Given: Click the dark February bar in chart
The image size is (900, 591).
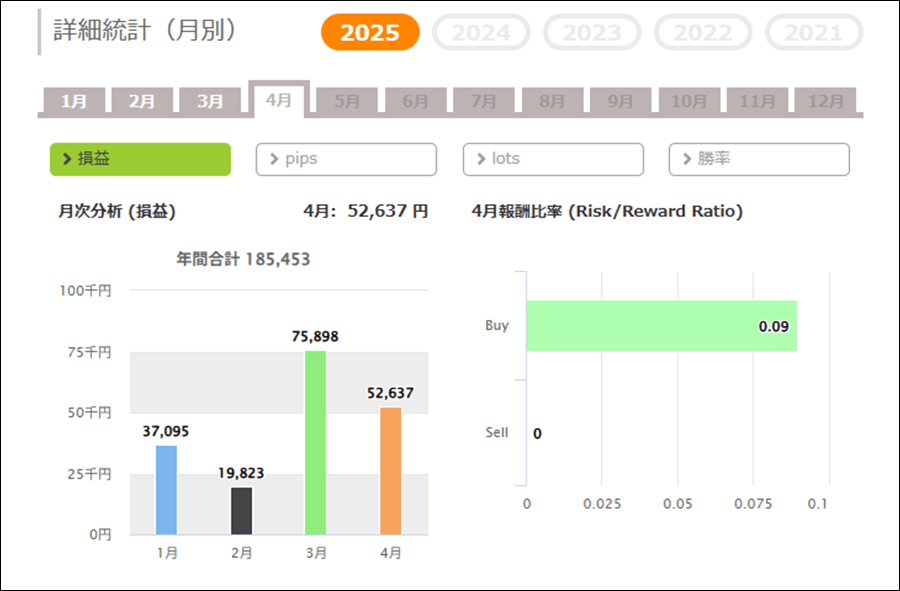Looking at the screenshot, I should tap(242, 510).
